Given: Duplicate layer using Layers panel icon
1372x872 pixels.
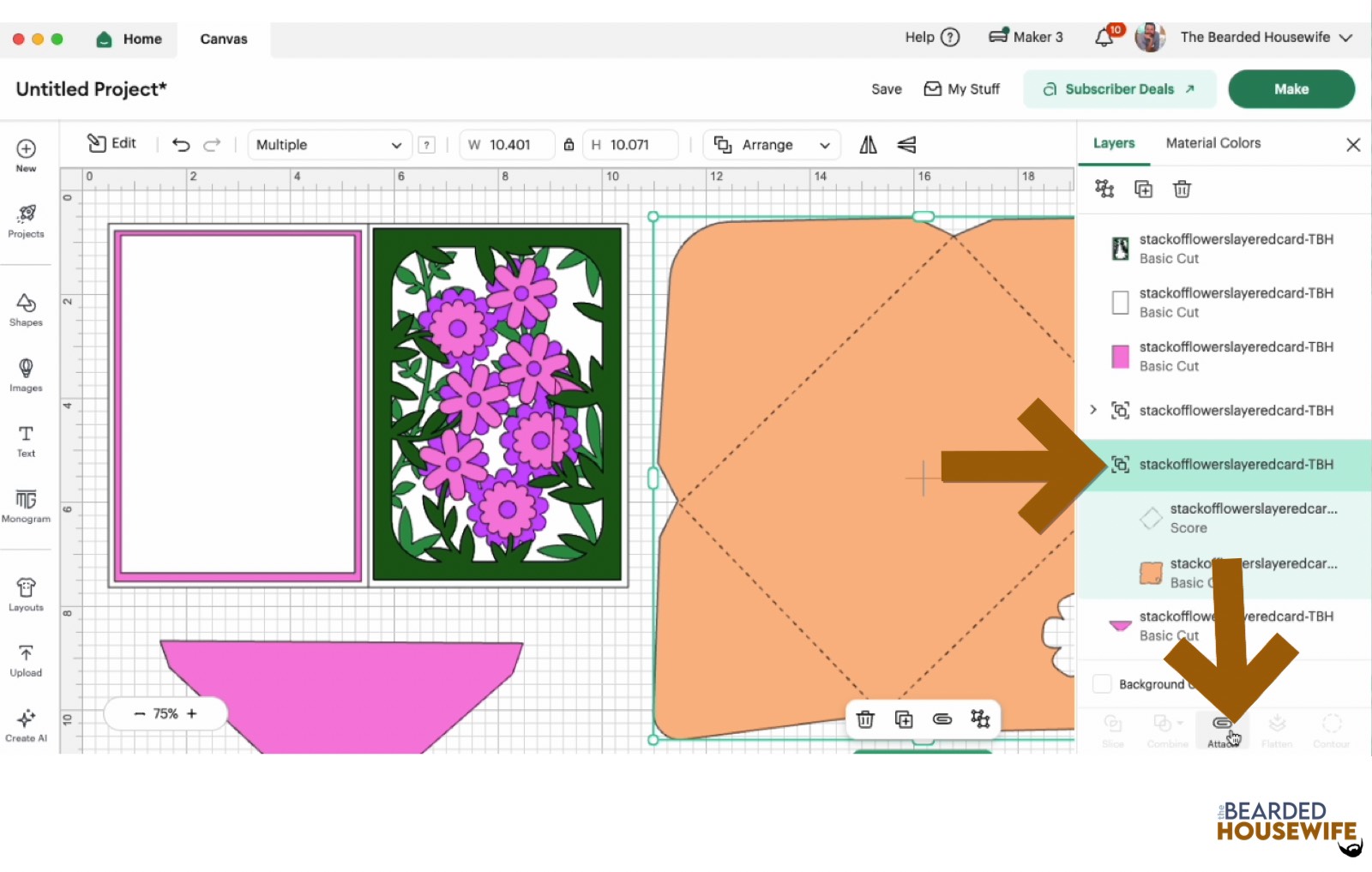Looking at the screenshot, I should 1143,189.
